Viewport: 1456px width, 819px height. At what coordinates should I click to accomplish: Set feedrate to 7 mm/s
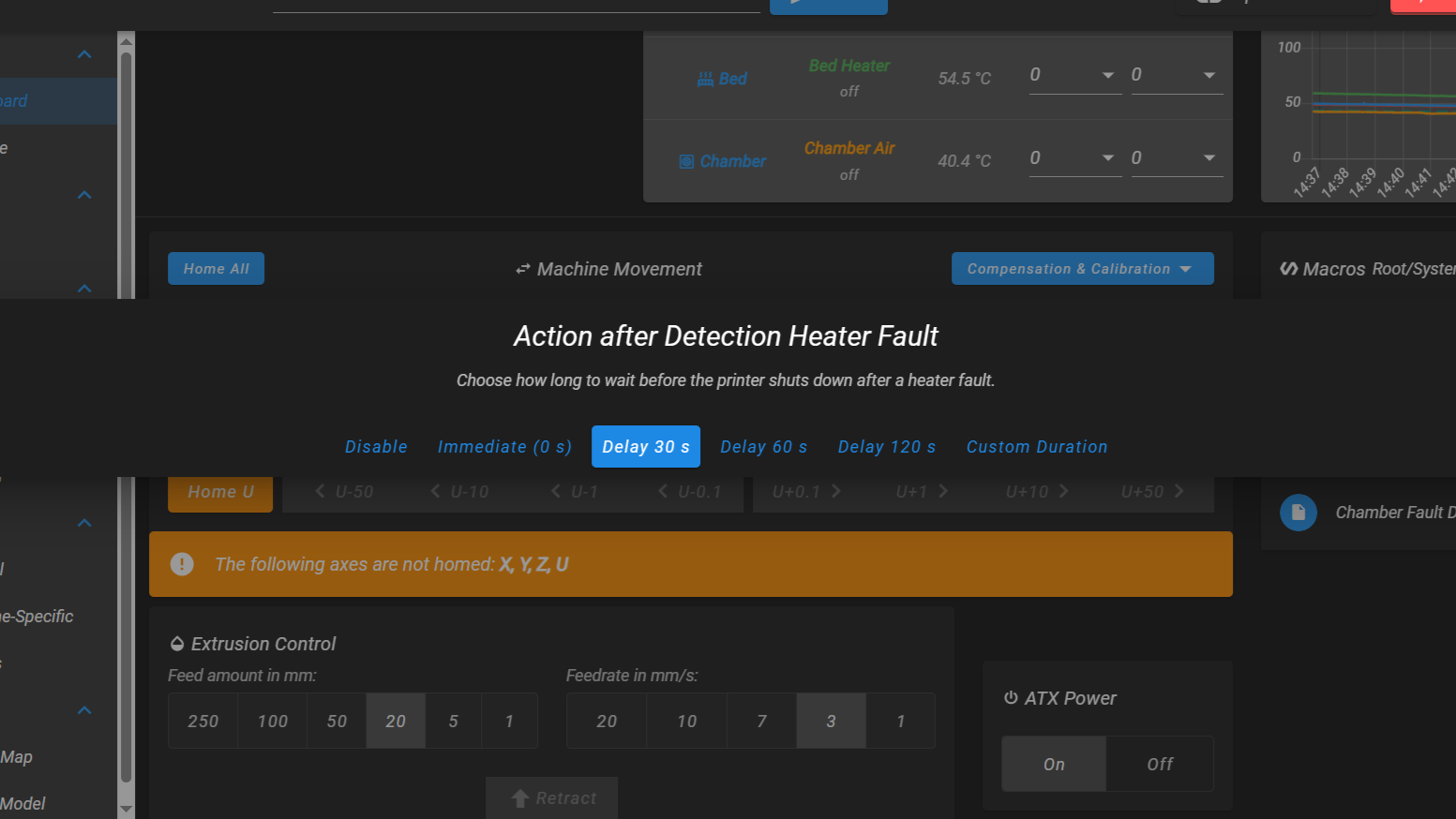click(762, 721)
